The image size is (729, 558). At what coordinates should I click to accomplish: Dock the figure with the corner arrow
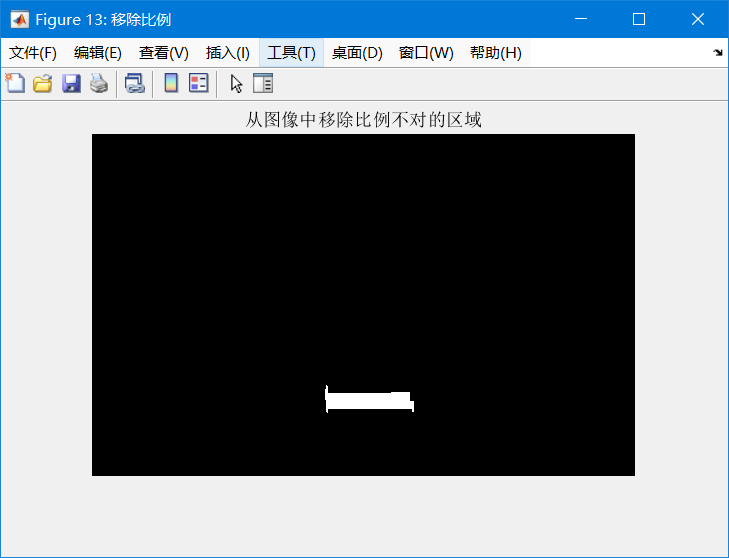click(718, 53)
